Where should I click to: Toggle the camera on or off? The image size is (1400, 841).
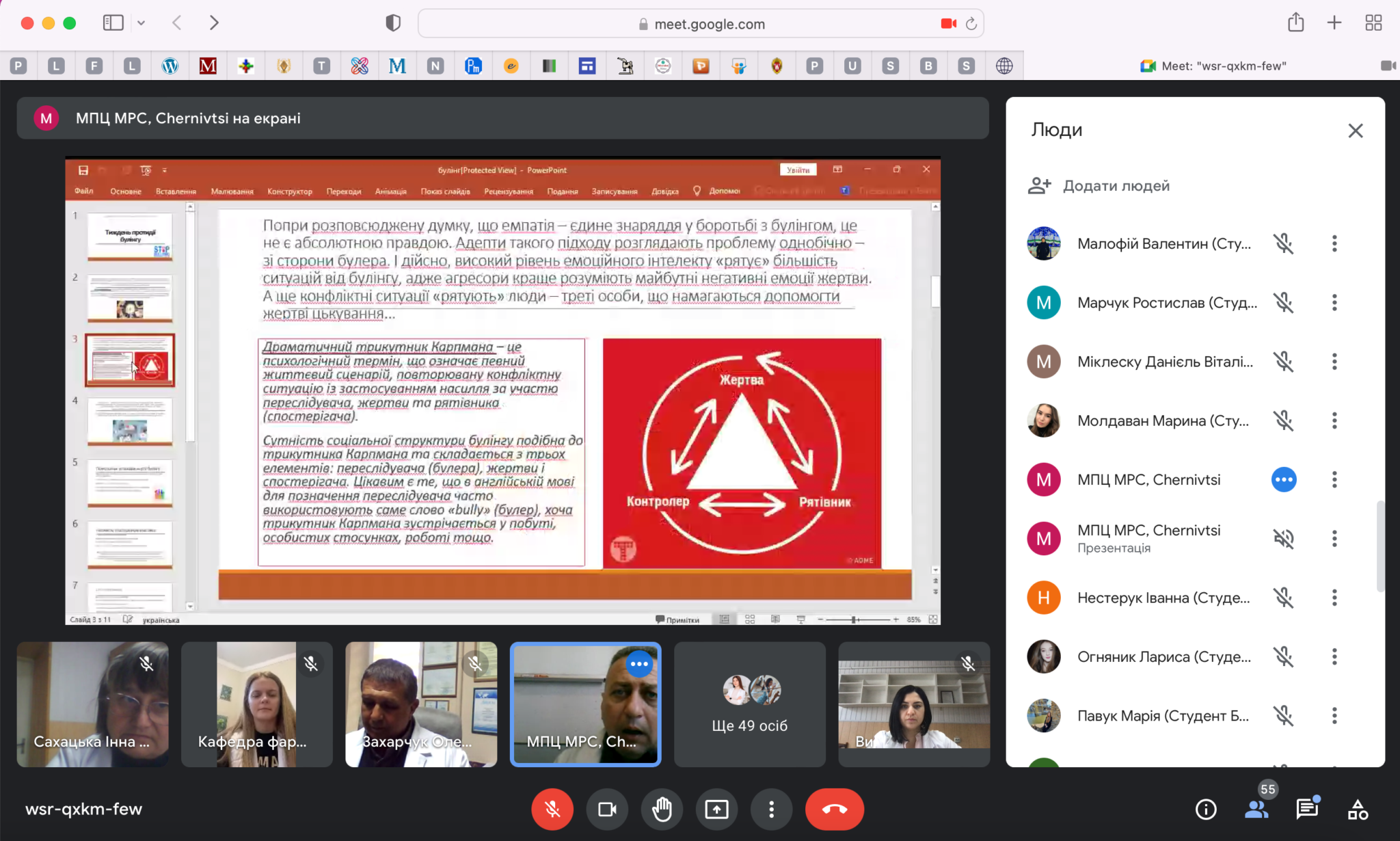(607, 810)
